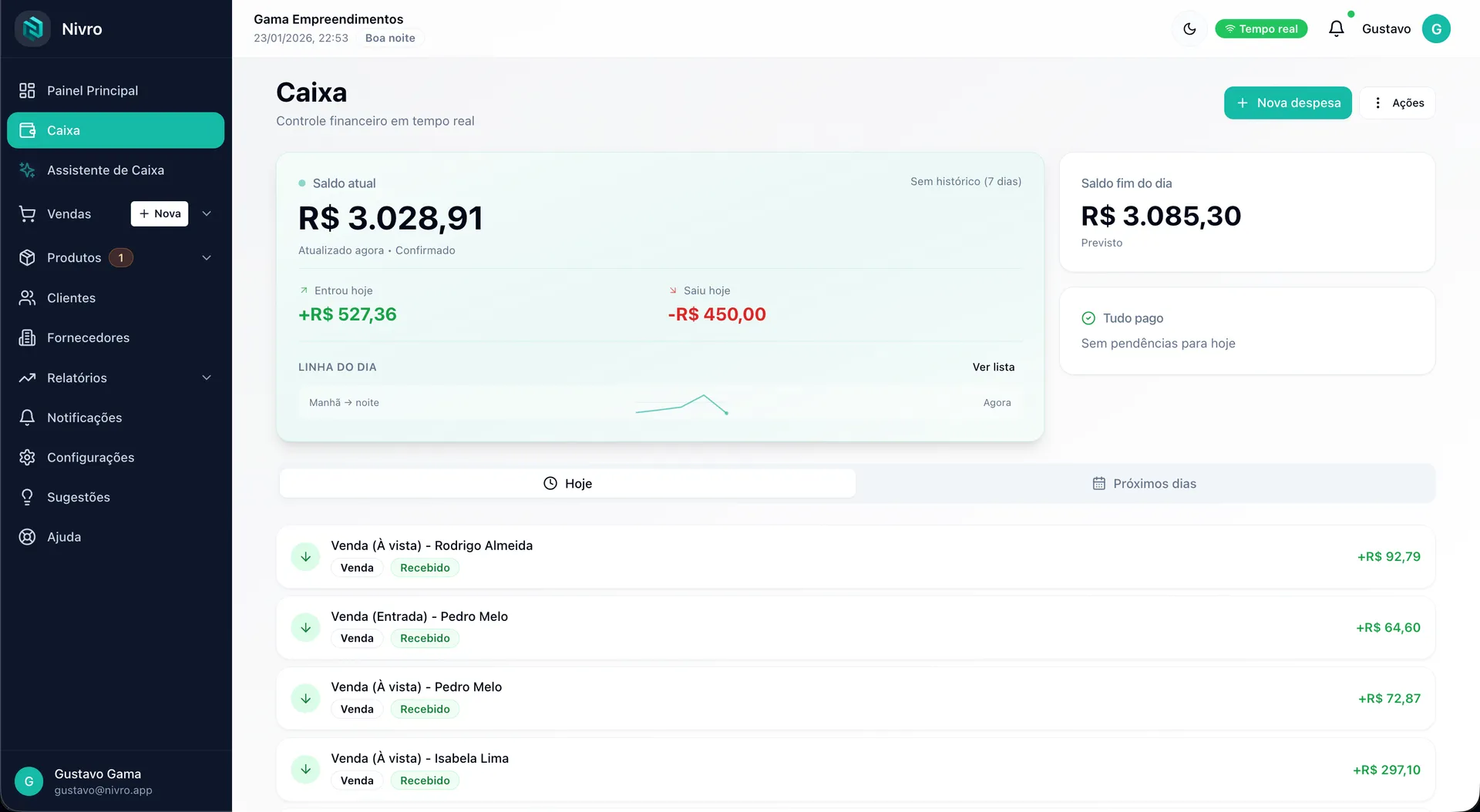The width and height of the screenshot is (1480, 812).
Task: Click the Boa noite greeting badge
Action: pyautogui.click(x=390, y=38)
